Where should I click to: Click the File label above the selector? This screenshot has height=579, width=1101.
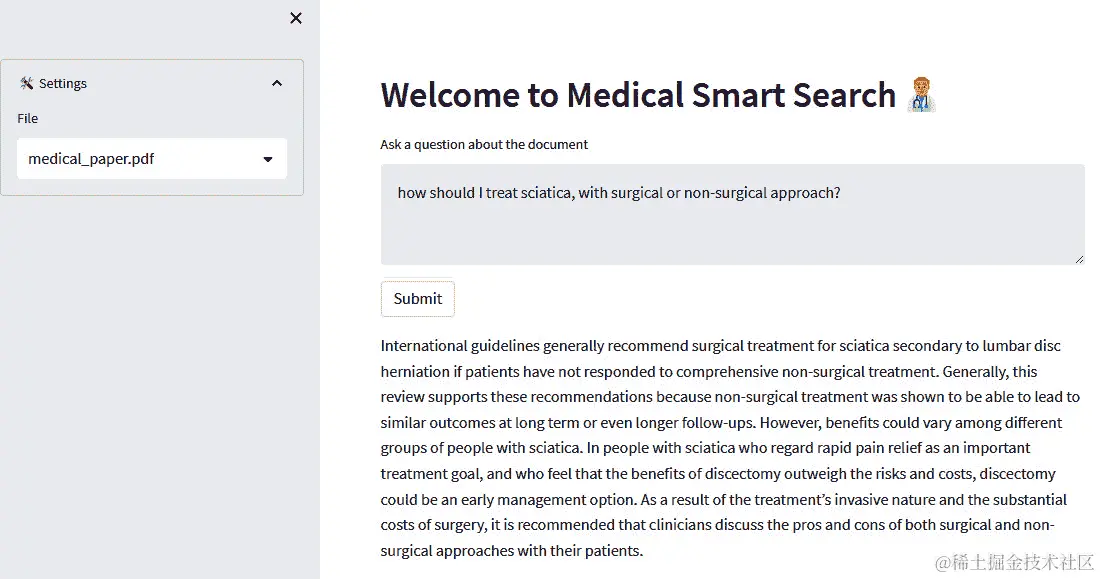click(x=27, y=119)
